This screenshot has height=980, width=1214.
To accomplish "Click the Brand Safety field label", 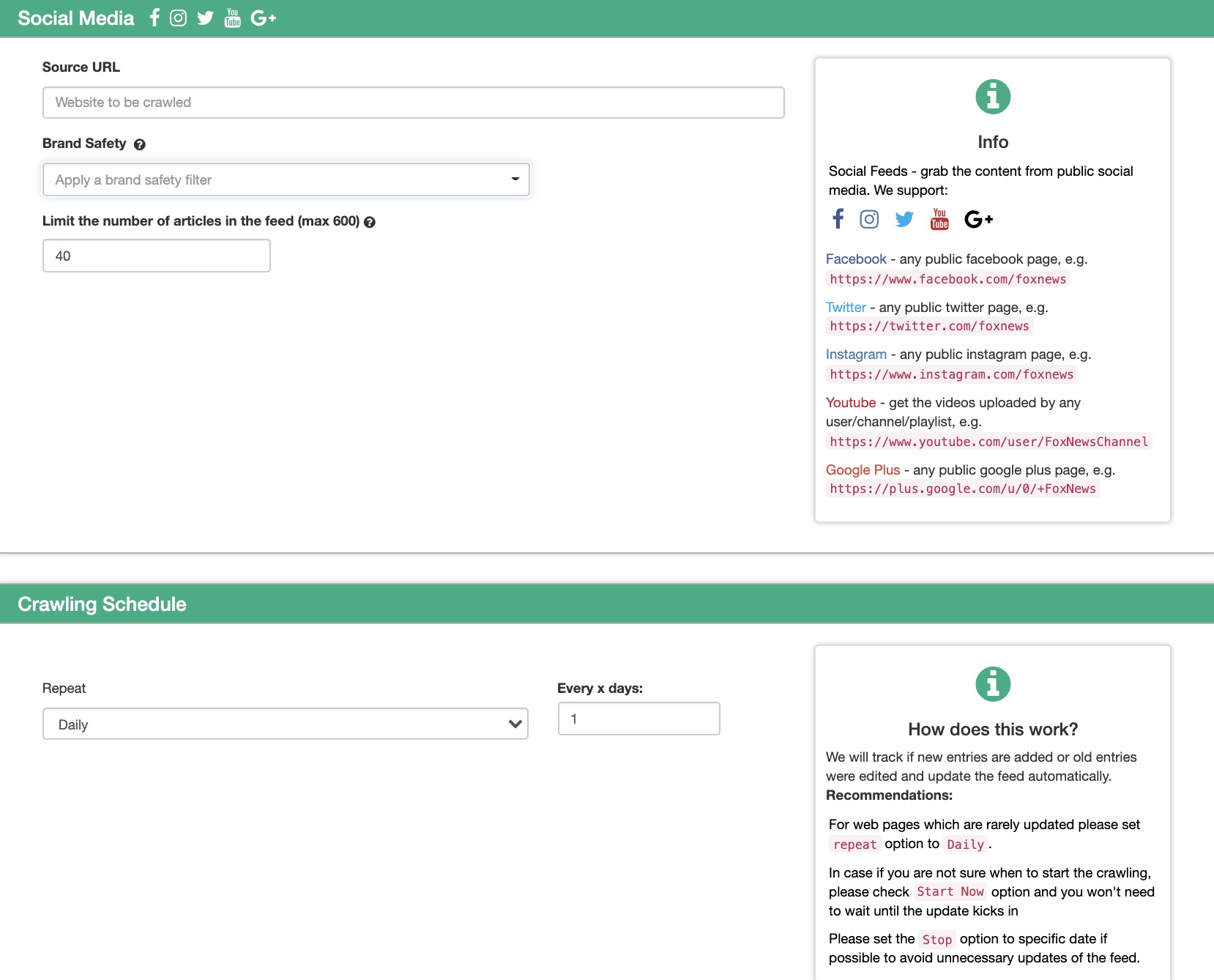I will 84,144.
